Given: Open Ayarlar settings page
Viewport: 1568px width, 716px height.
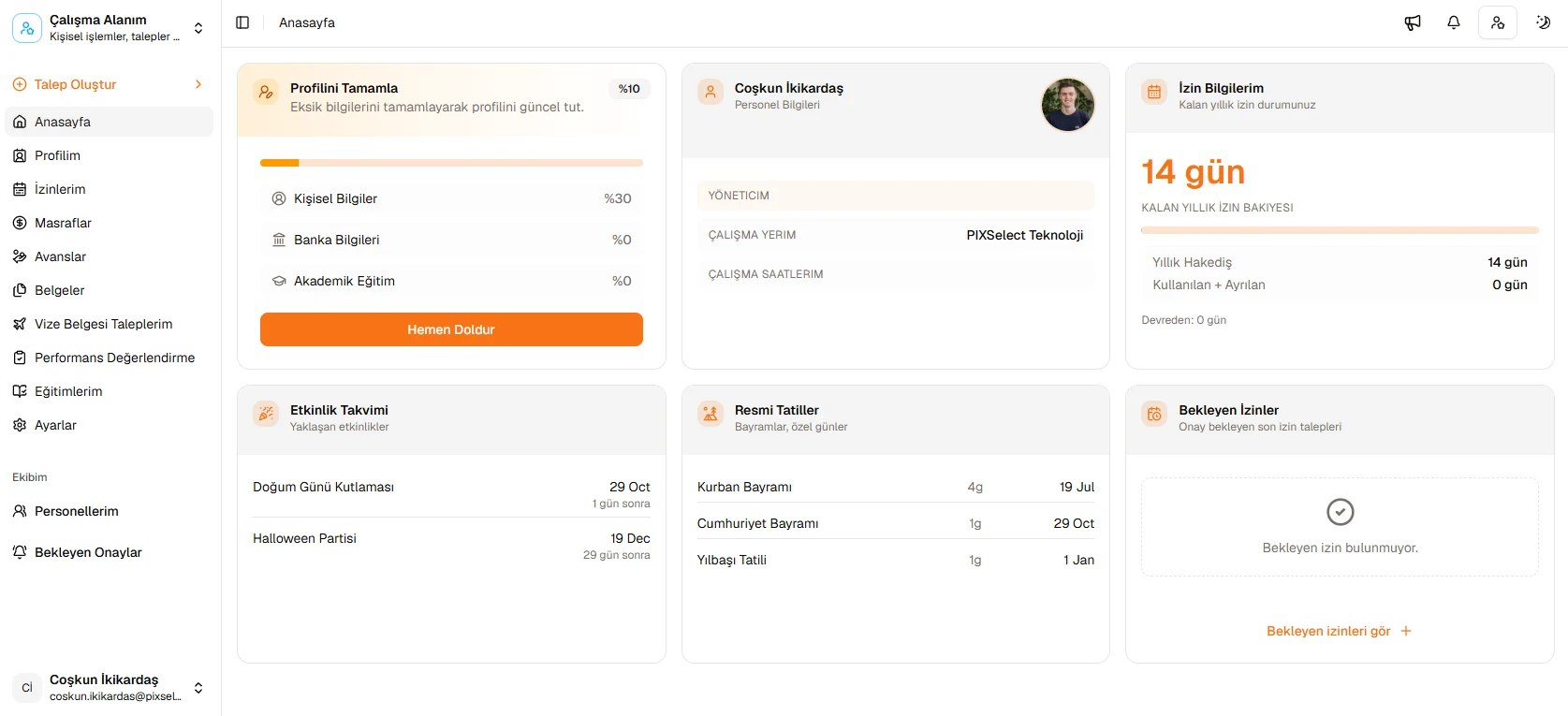Looking at the screenshot, I should 109,425.
